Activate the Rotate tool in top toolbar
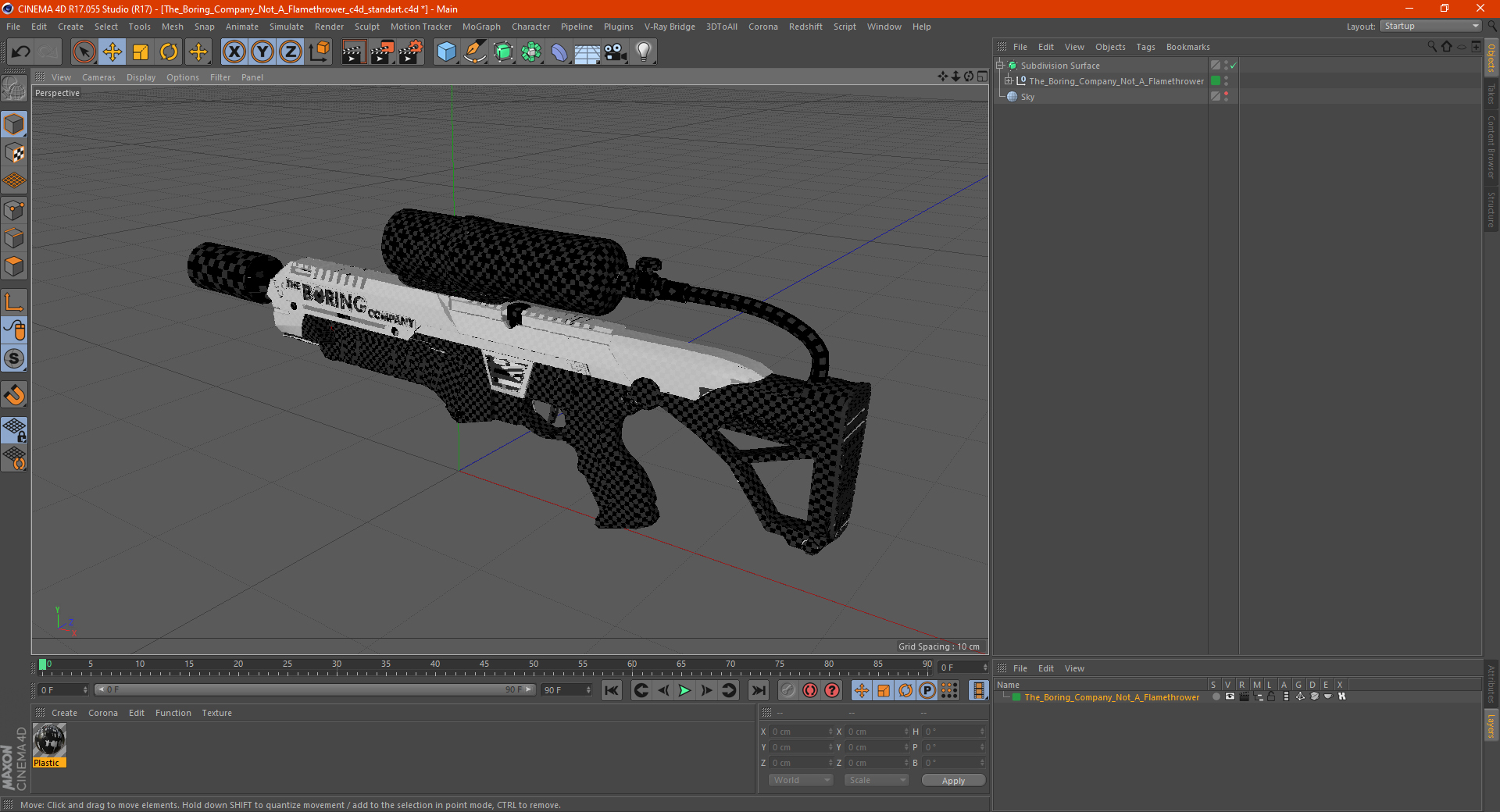The height and width of the screenshot is (812, 1500). 169,52
